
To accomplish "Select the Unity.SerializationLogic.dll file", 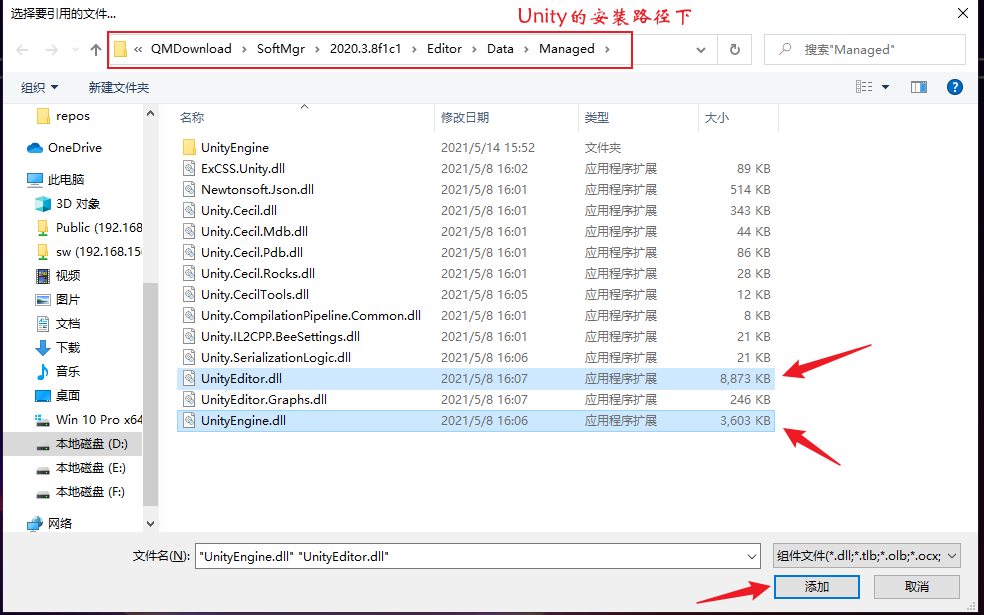I will coord(475,358).
